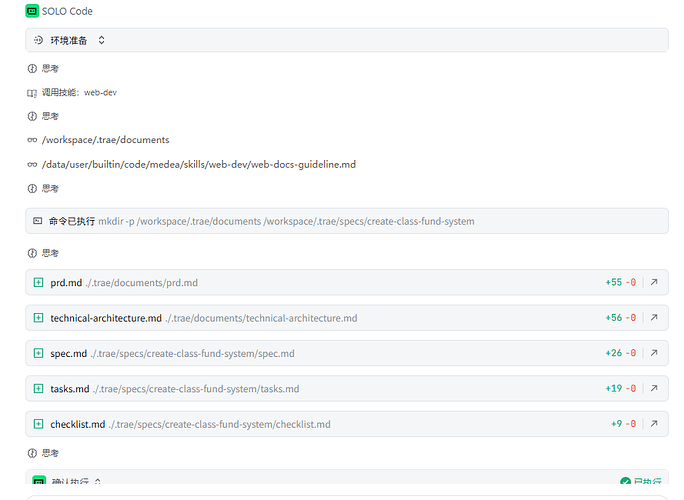Open the prd.md file row

coord(347,282)
